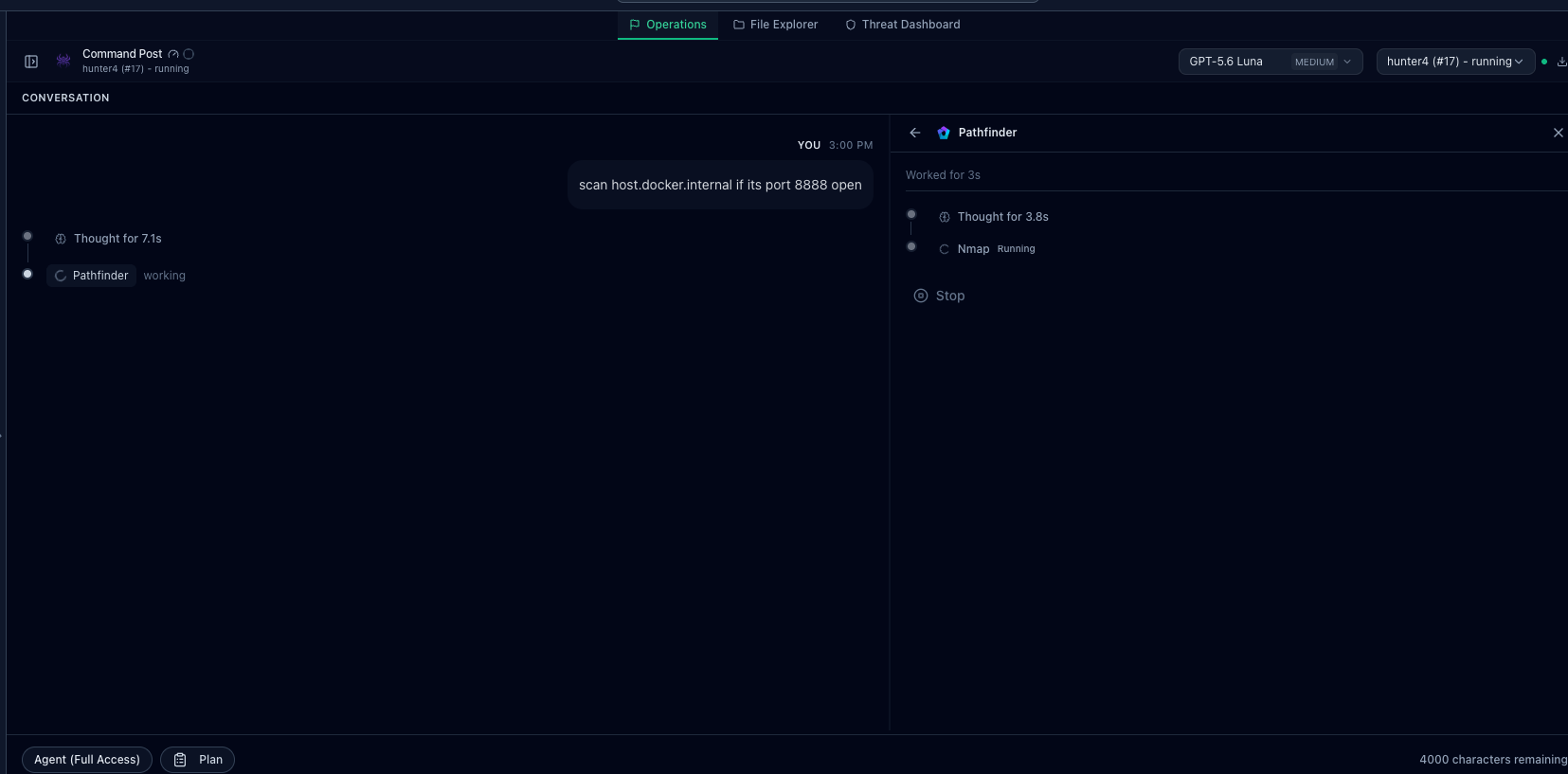Click the CONVERSATION heading
This screenshot has height=774, width=1568.
pos(65,98)
